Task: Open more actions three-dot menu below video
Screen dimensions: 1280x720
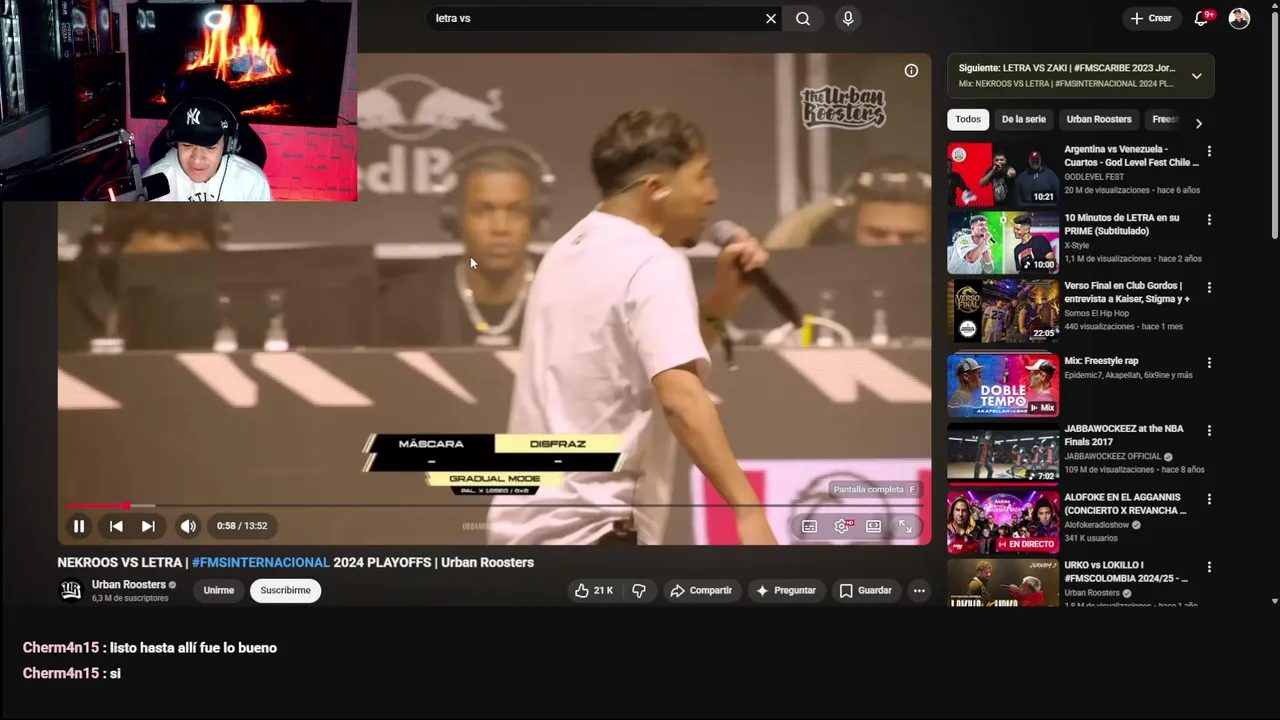Action: [919, 591]
